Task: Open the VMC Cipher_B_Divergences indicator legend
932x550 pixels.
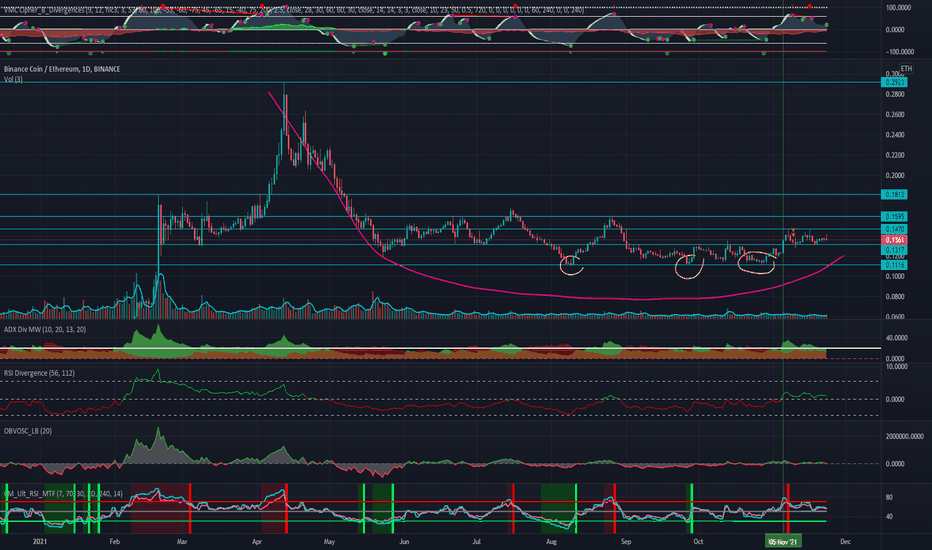Action: click(x=294, y=10)
